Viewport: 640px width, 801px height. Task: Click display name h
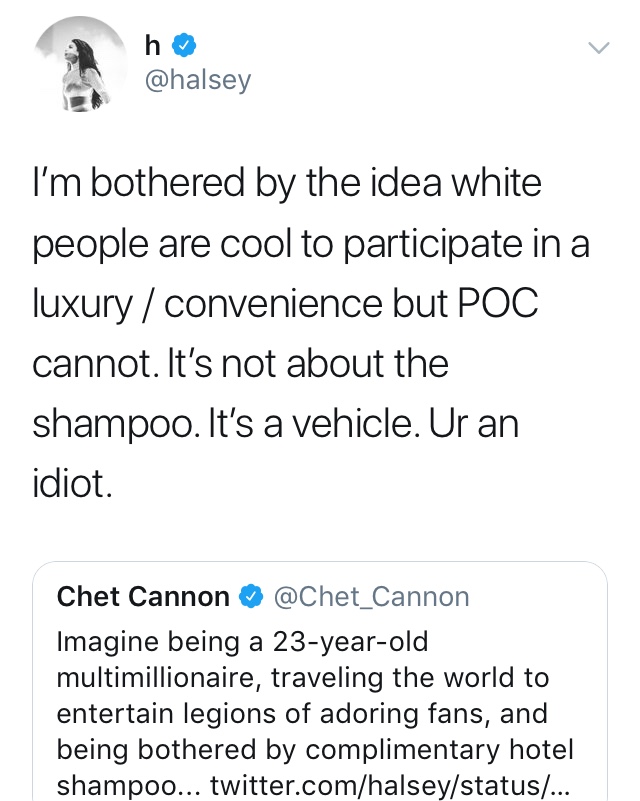152,45
